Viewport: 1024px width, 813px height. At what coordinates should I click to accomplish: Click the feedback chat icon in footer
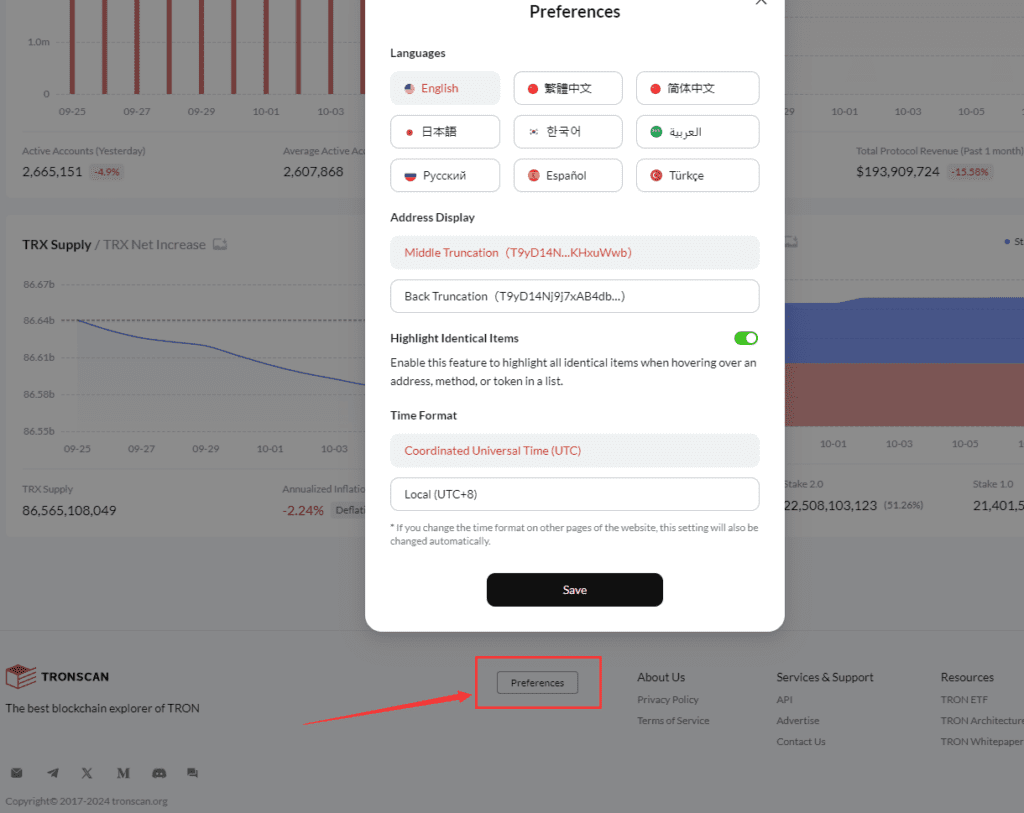coord(192,772)
